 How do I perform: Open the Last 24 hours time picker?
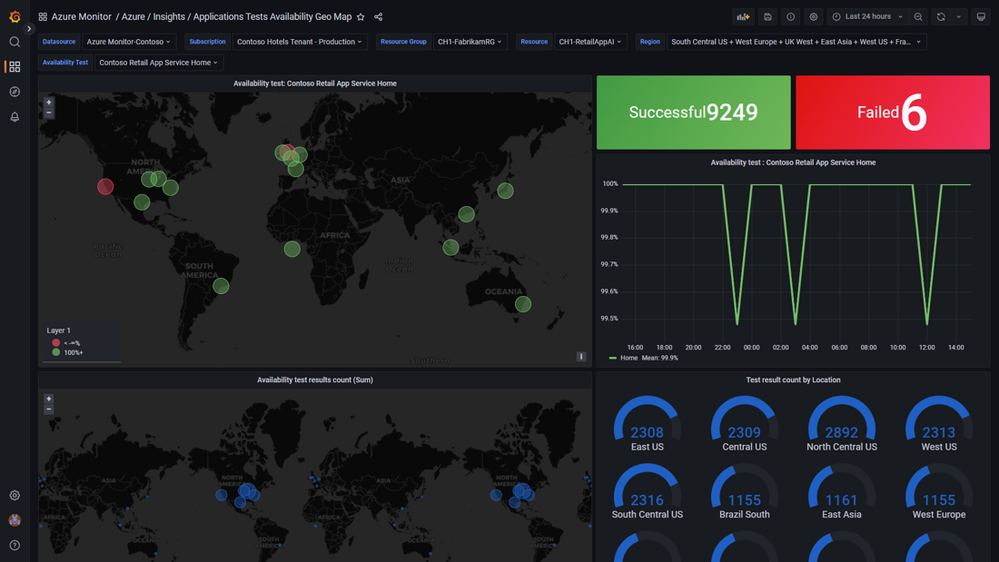click(x=867, y=17)
